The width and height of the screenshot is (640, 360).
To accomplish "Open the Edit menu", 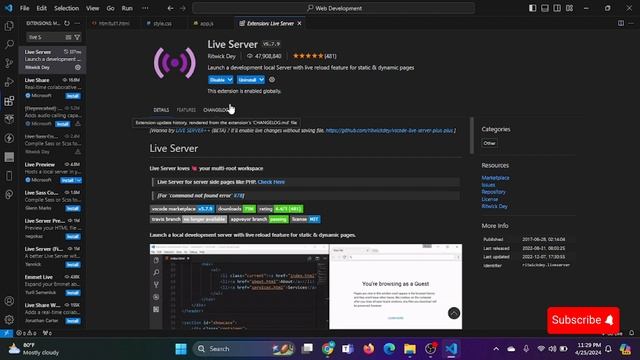I will pos(42,8).
